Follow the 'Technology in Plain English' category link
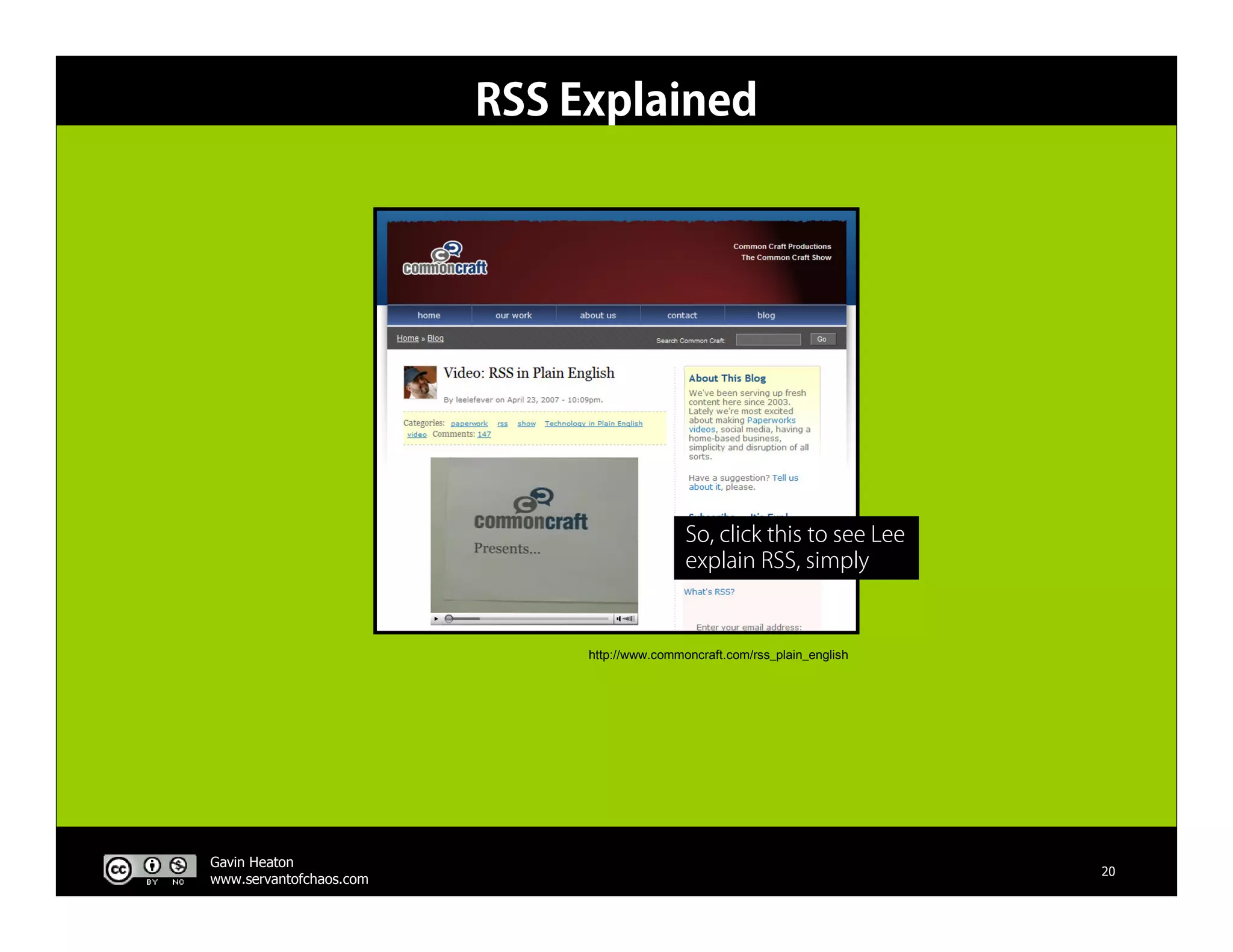 593,424
